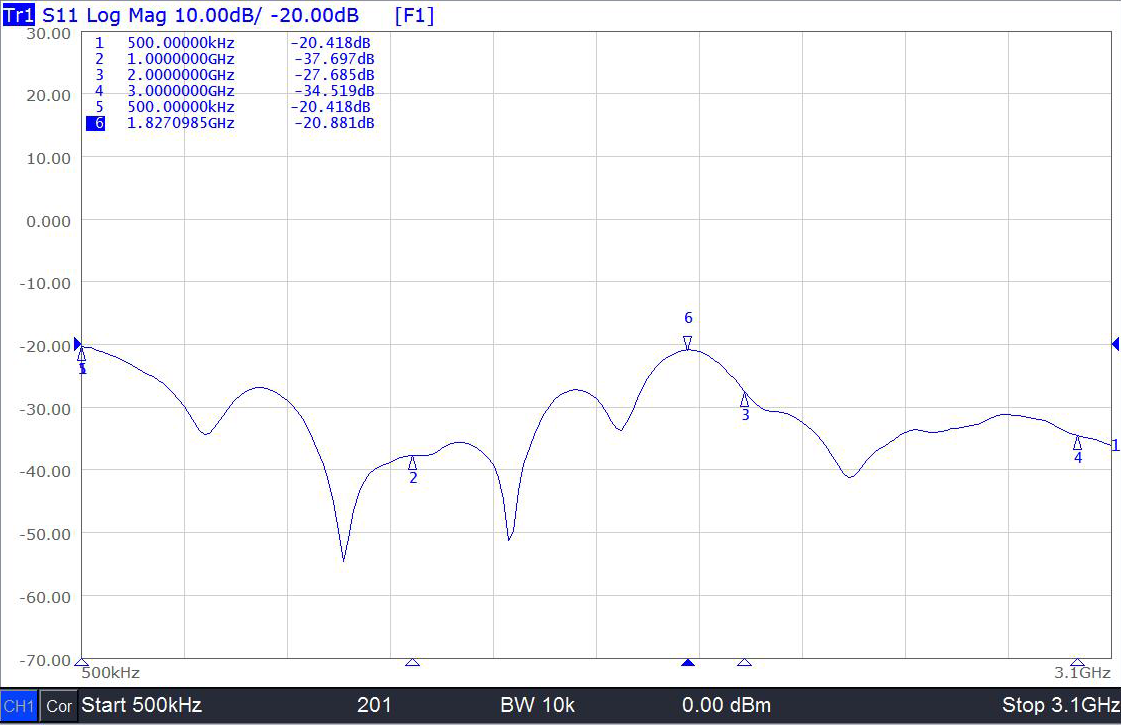Select the CH1 channel indicator
Screen dimensions: 1121x725
[x=19, y=706]
